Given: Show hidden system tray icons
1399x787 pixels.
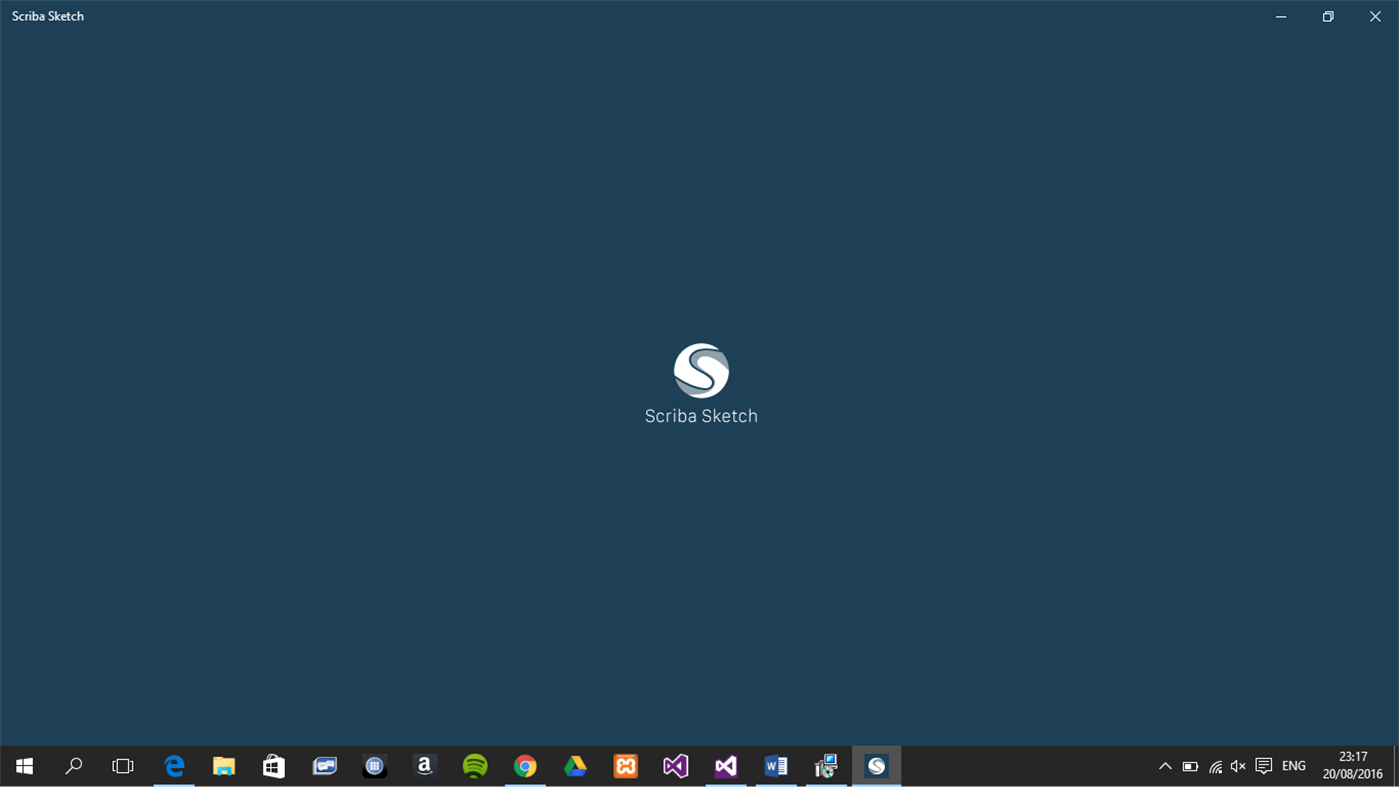Looking at the screenshot, I should (x=1165, y=767).
